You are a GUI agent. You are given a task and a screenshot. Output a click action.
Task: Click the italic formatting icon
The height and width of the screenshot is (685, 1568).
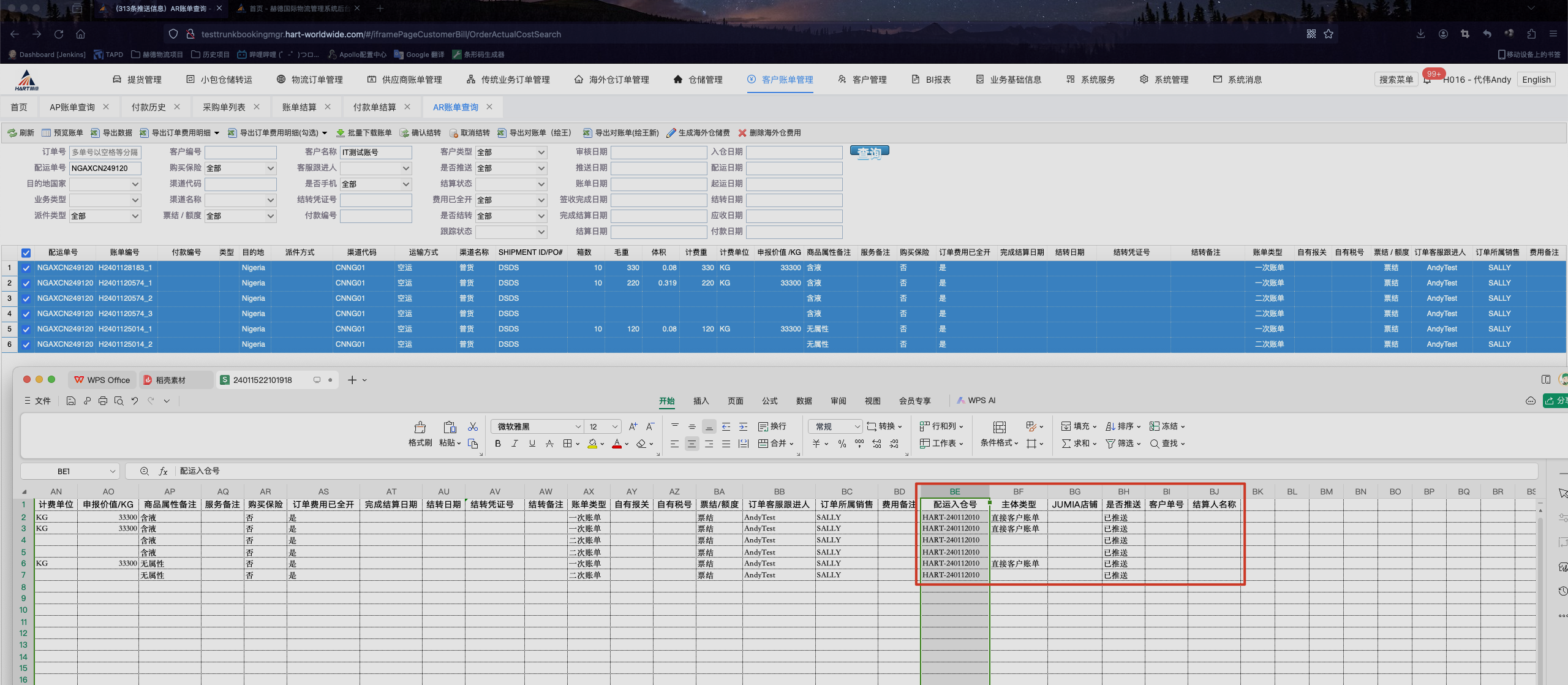(514, 444)
